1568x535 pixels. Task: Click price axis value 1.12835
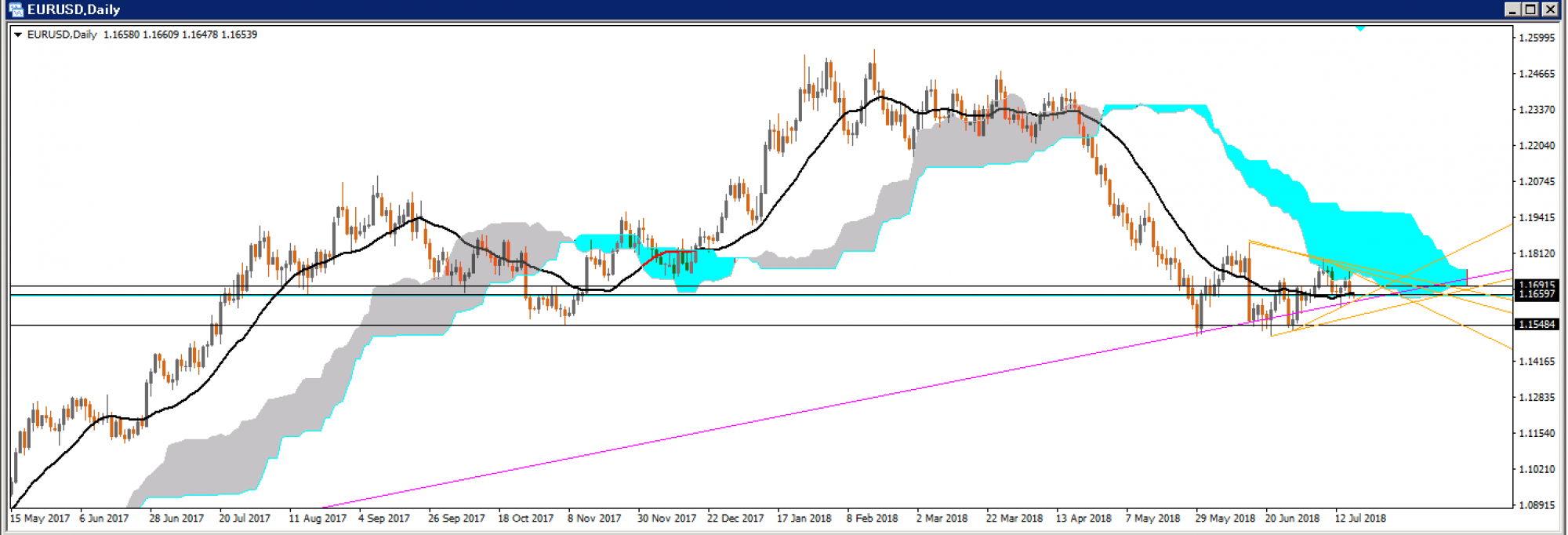coord(1537,397)
